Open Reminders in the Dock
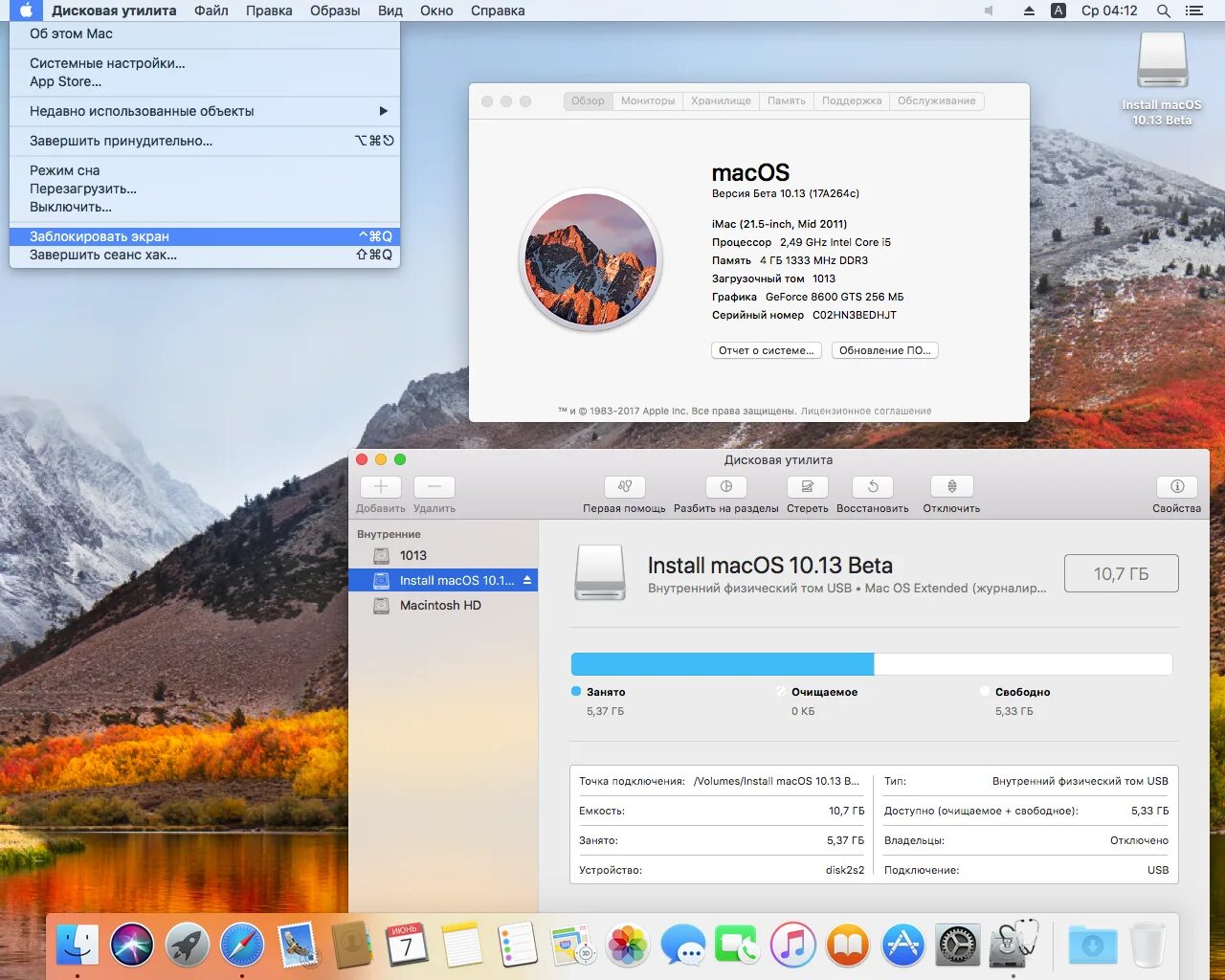Screen dimensions: 1225x980 [x=518, y=946]
